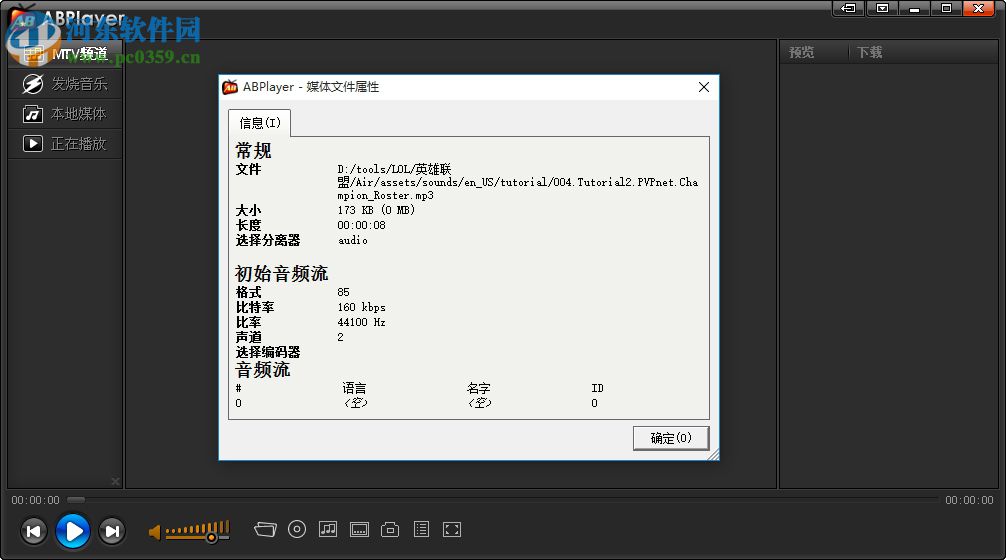Switch to the 下载 tab
The image size is (1006, 560).
[869, 52]
